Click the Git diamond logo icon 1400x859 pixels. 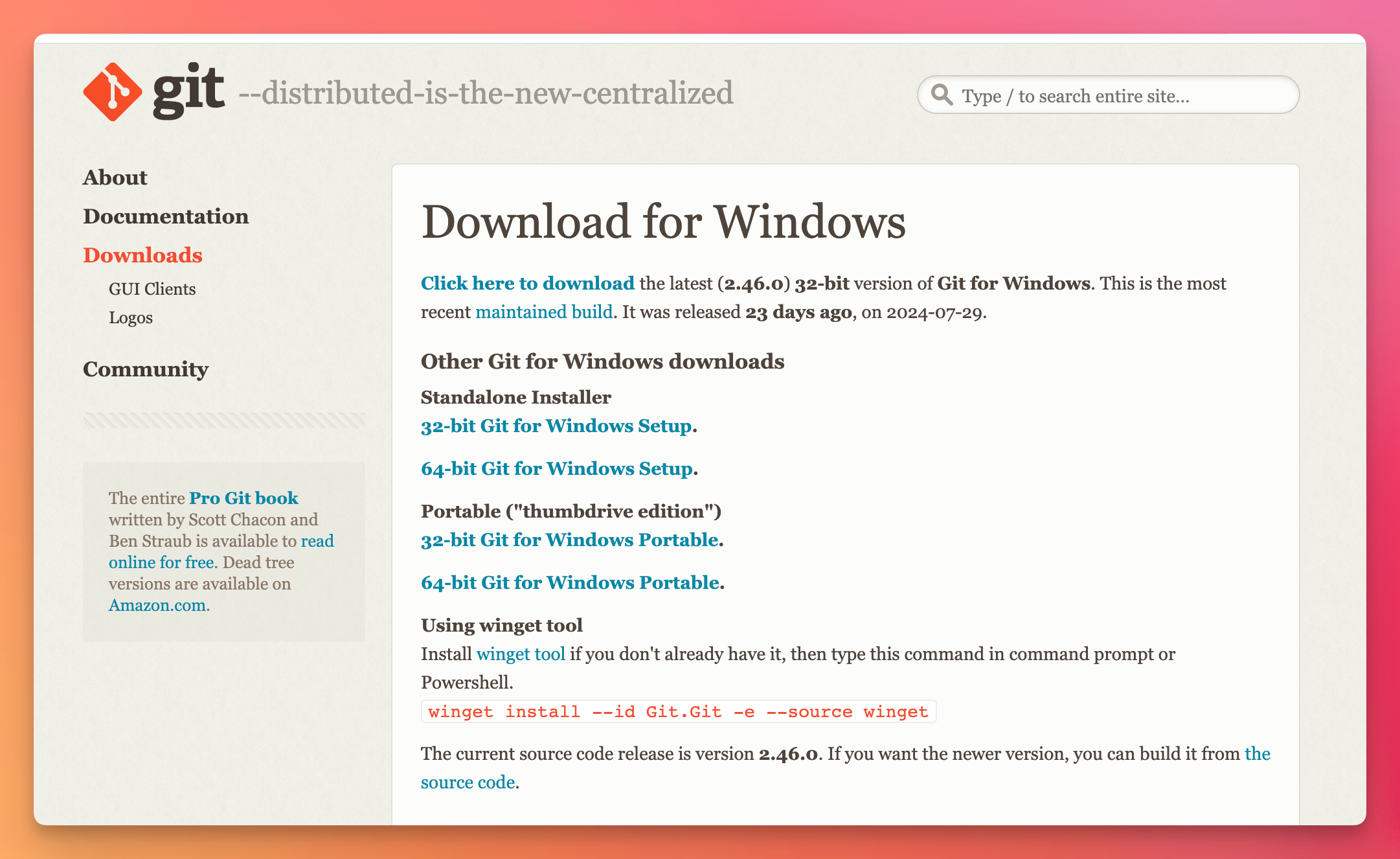tap(113, 92)
